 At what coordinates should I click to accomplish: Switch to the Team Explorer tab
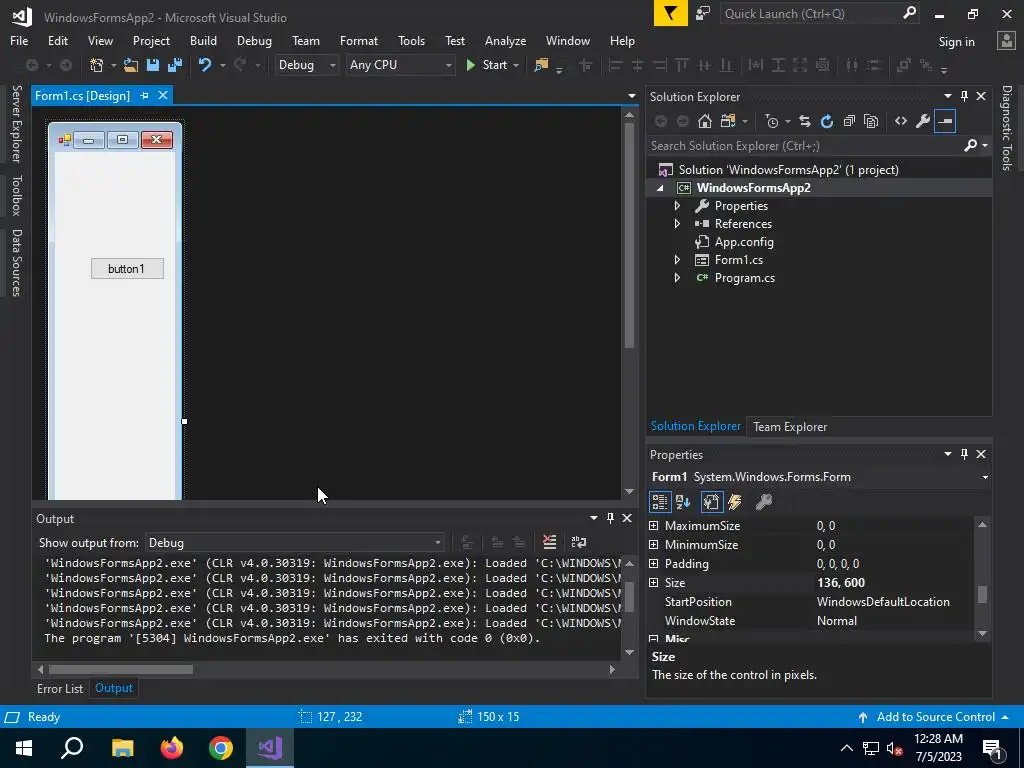(x=790, y=426)
